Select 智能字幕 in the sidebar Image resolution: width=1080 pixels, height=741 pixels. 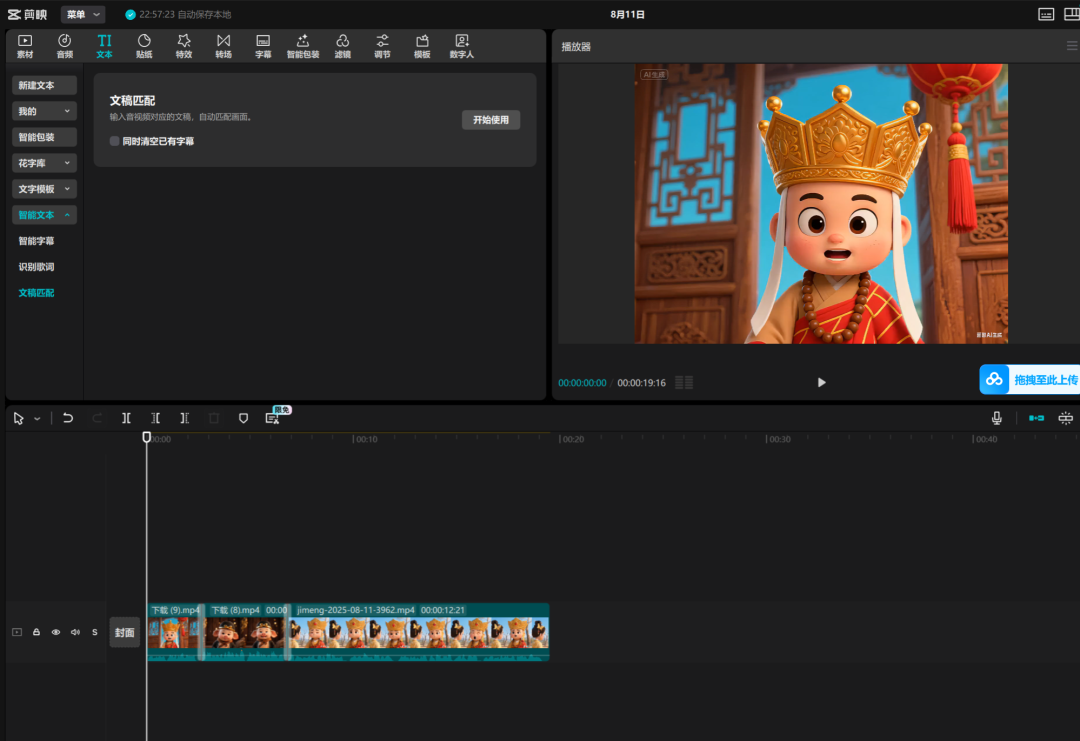(37, 241)
